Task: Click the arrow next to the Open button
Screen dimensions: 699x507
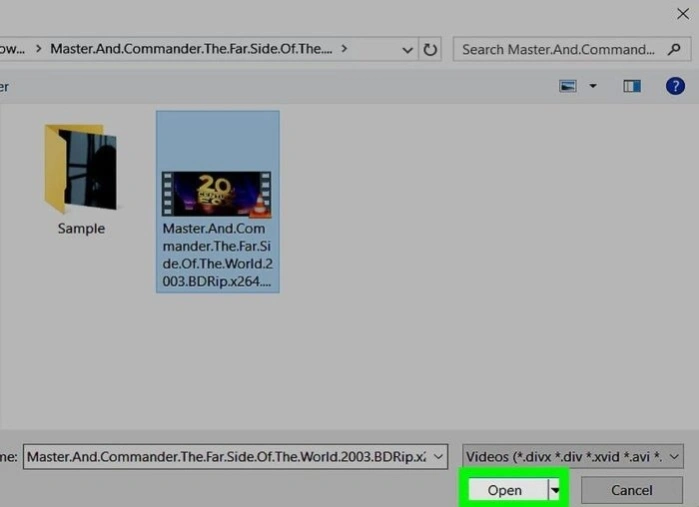Action: pos(555,490)
